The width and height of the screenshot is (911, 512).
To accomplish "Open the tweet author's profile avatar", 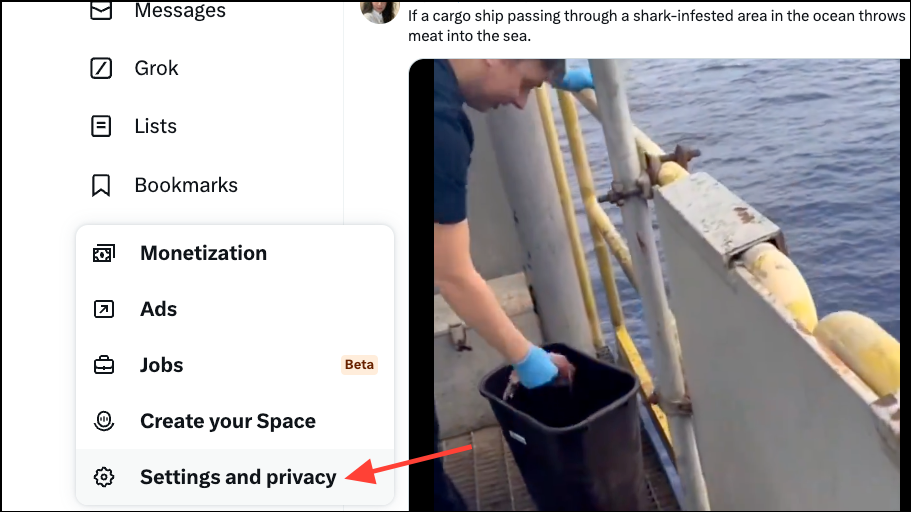I will tap(379, 12).
